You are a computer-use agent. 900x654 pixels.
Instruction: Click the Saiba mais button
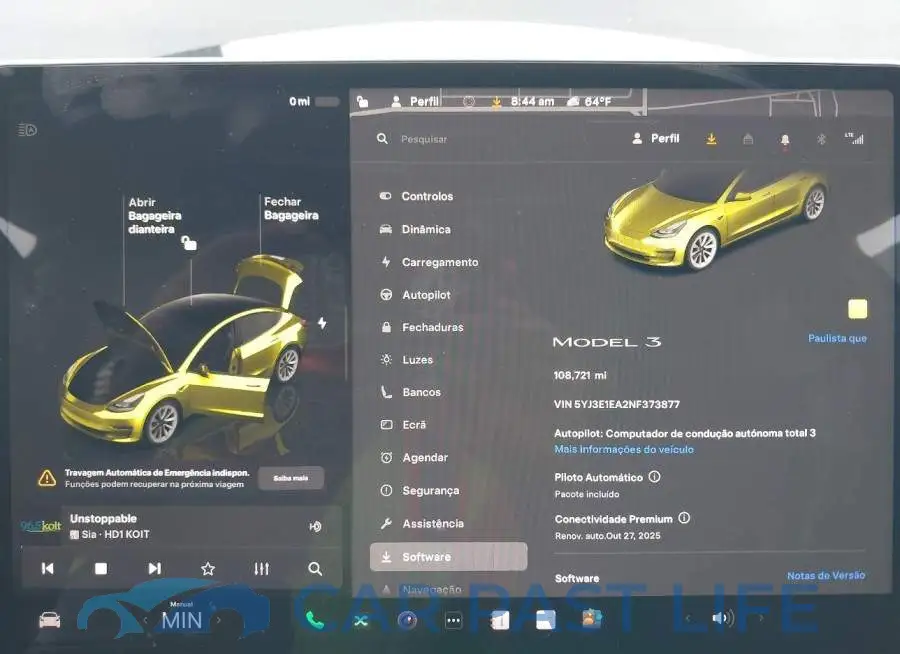pos(291,478)
